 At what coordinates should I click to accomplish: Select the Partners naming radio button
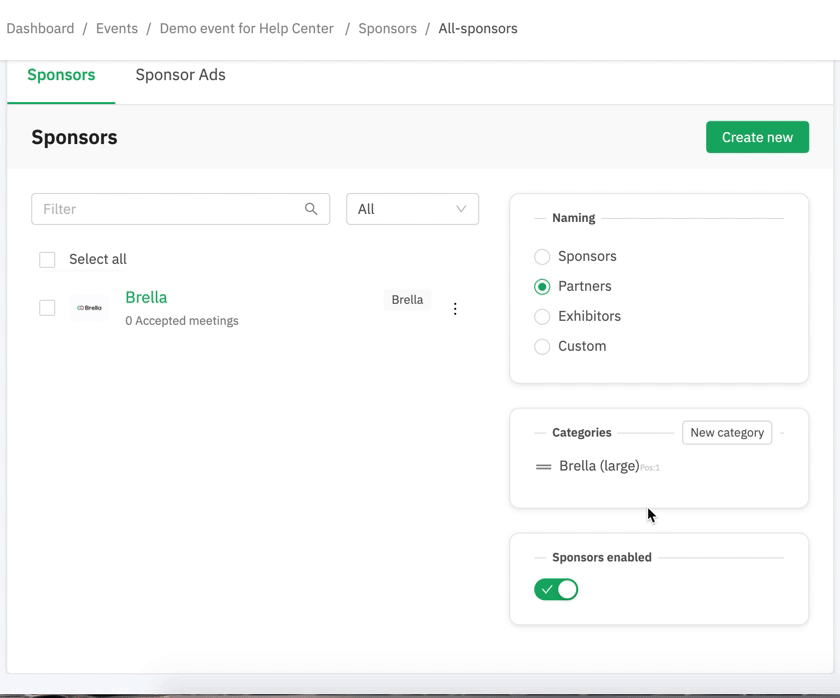(542, 287)
